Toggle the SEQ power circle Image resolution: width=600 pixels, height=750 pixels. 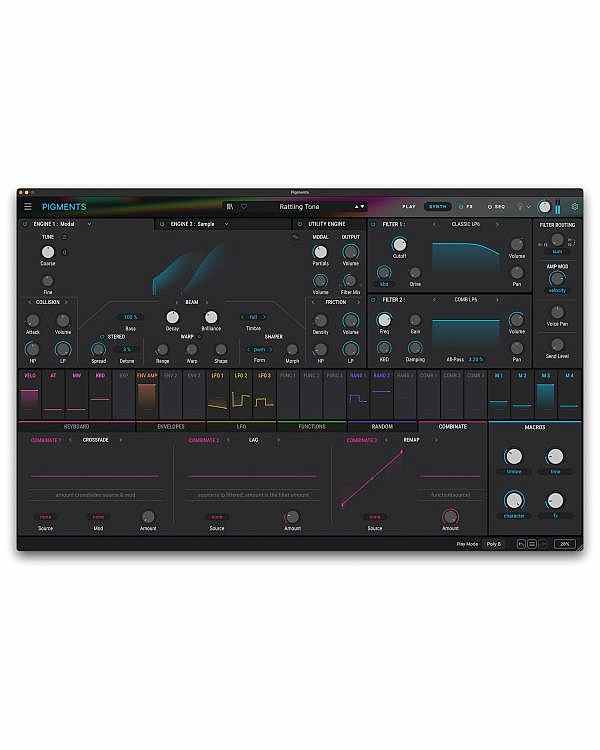(489, 207)
